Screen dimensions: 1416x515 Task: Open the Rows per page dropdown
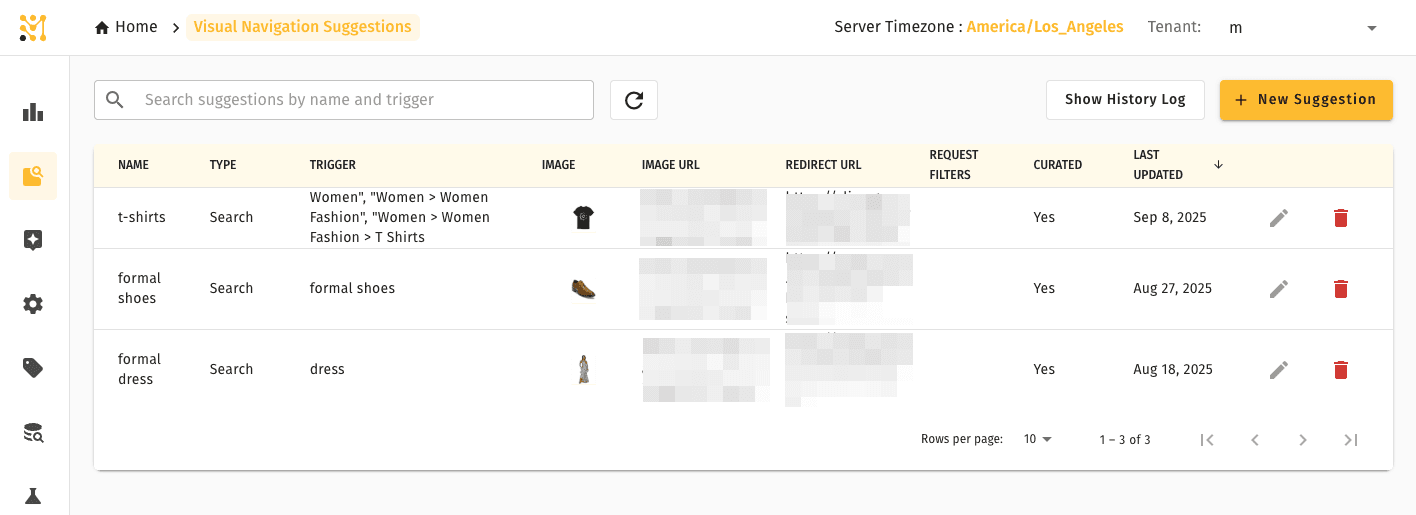click(1038, 440)
